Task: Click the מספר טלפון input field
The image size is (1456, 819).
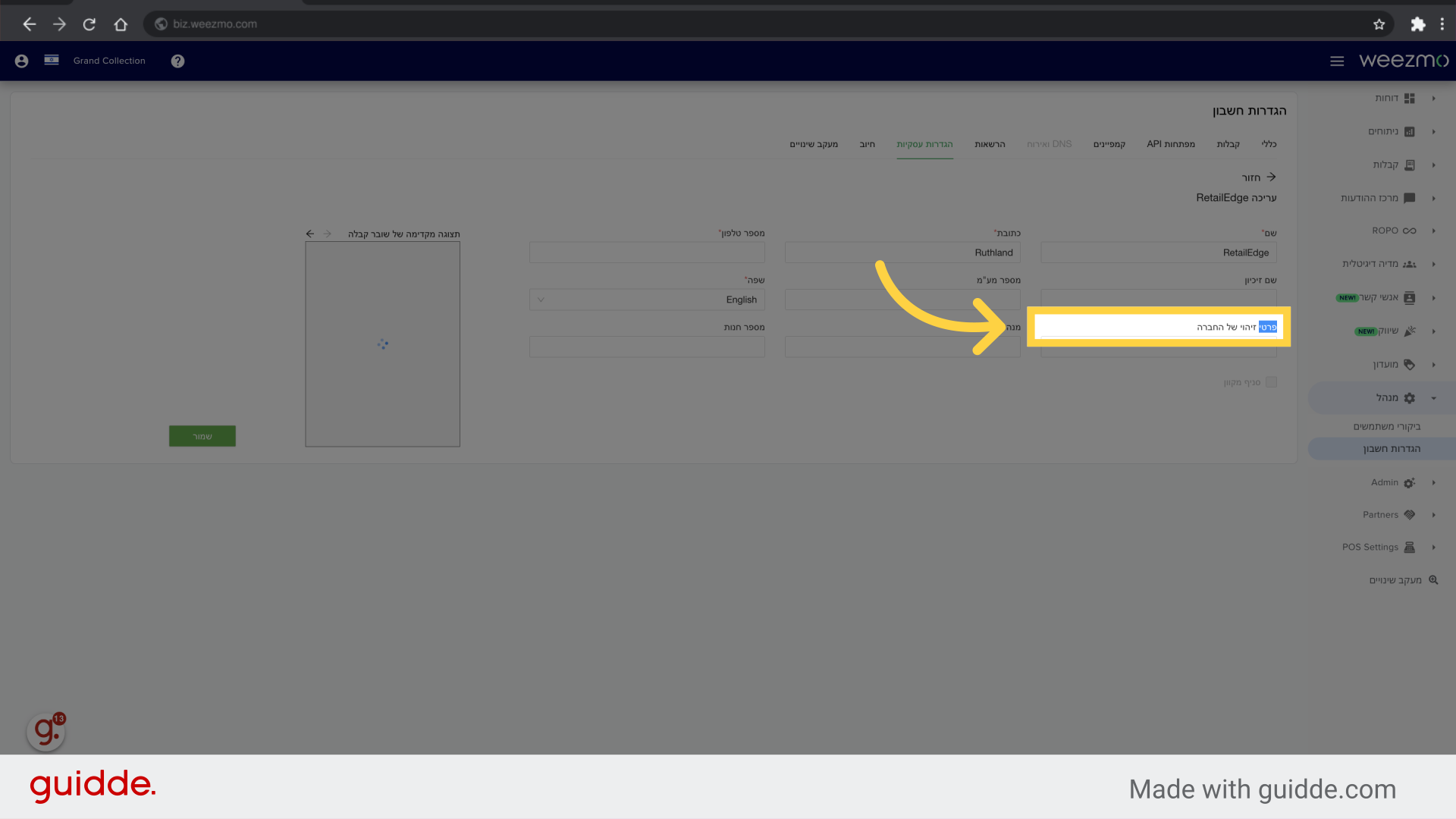Action: [x=647, y=253]
